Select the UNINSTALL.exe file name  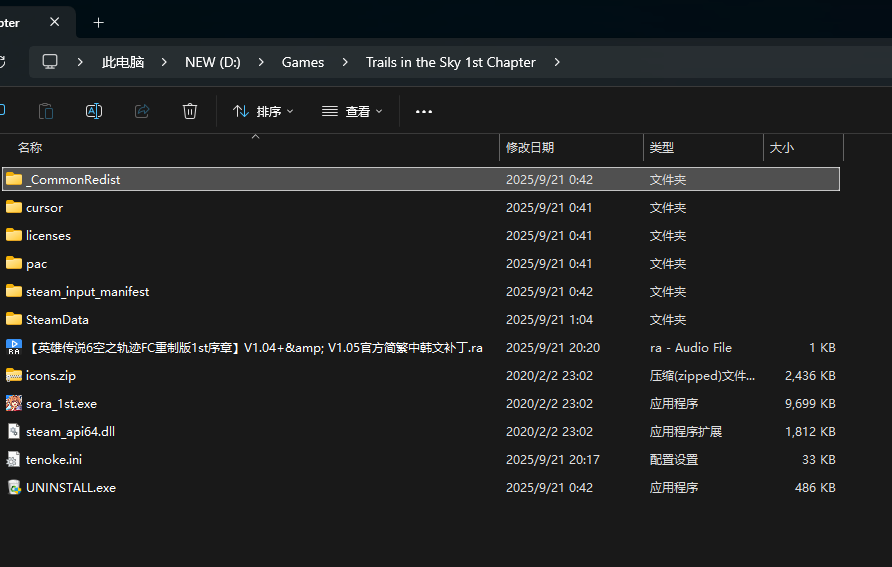tap(71, 488)
